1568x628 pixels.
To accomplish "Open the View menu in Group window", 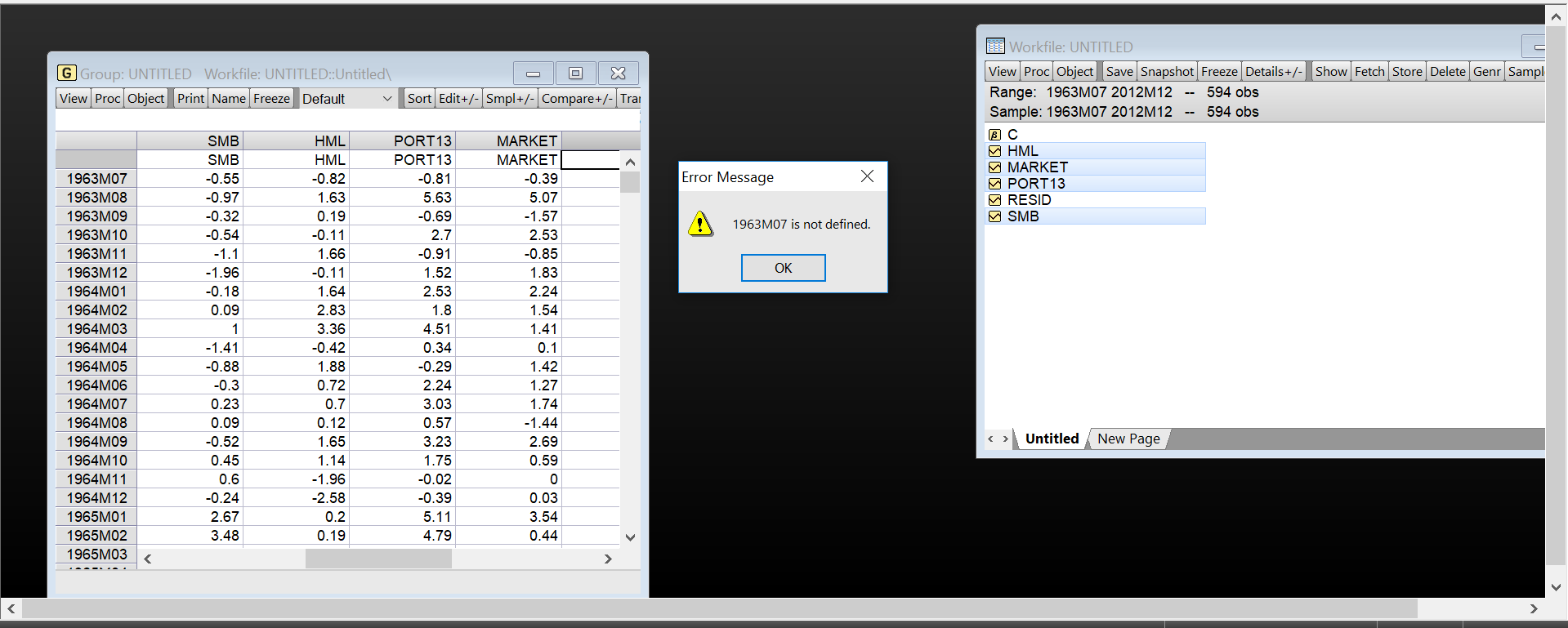I will tap(74, 99).
